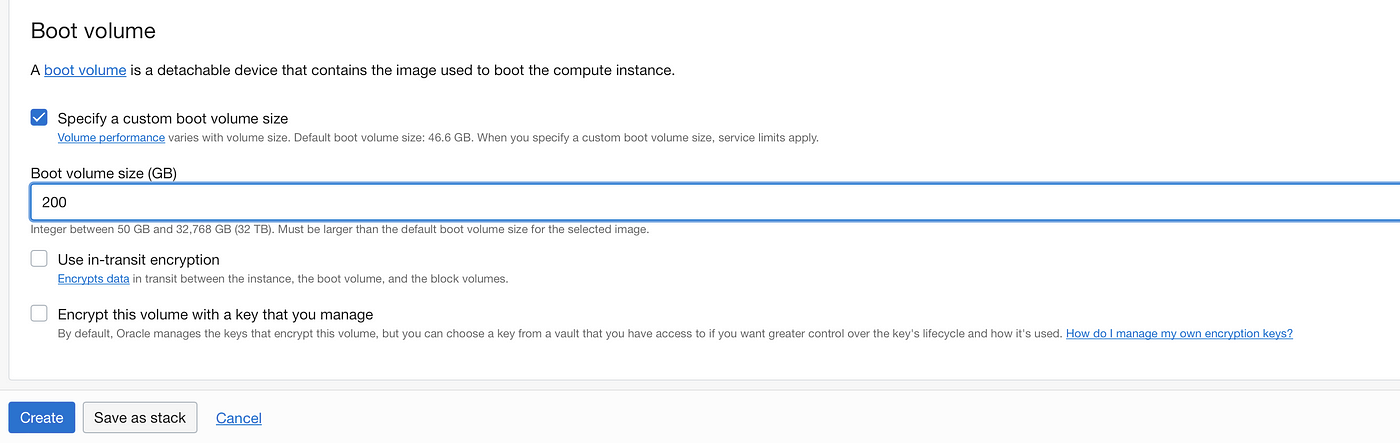Open 'How do I manage my own encryption keys?'
Screen dimensions: 1400x443
pyautogui.click(x=1179, y=333)
